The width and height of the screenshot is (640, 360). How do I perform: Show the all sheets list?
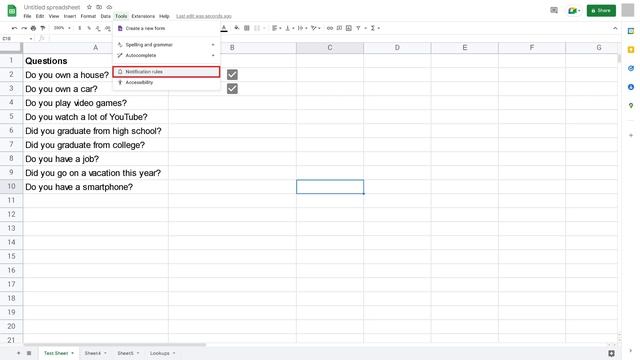[29, 353]
